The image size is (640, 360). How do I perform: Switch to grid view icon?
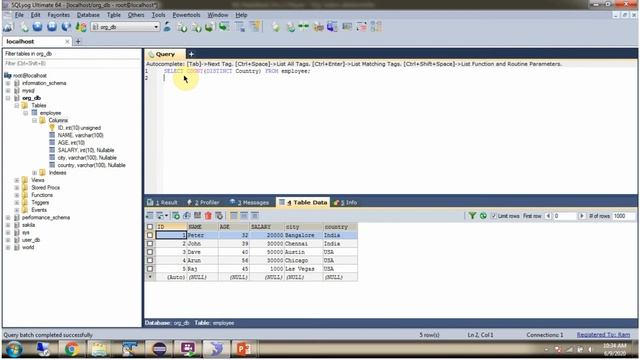point(234,216)
